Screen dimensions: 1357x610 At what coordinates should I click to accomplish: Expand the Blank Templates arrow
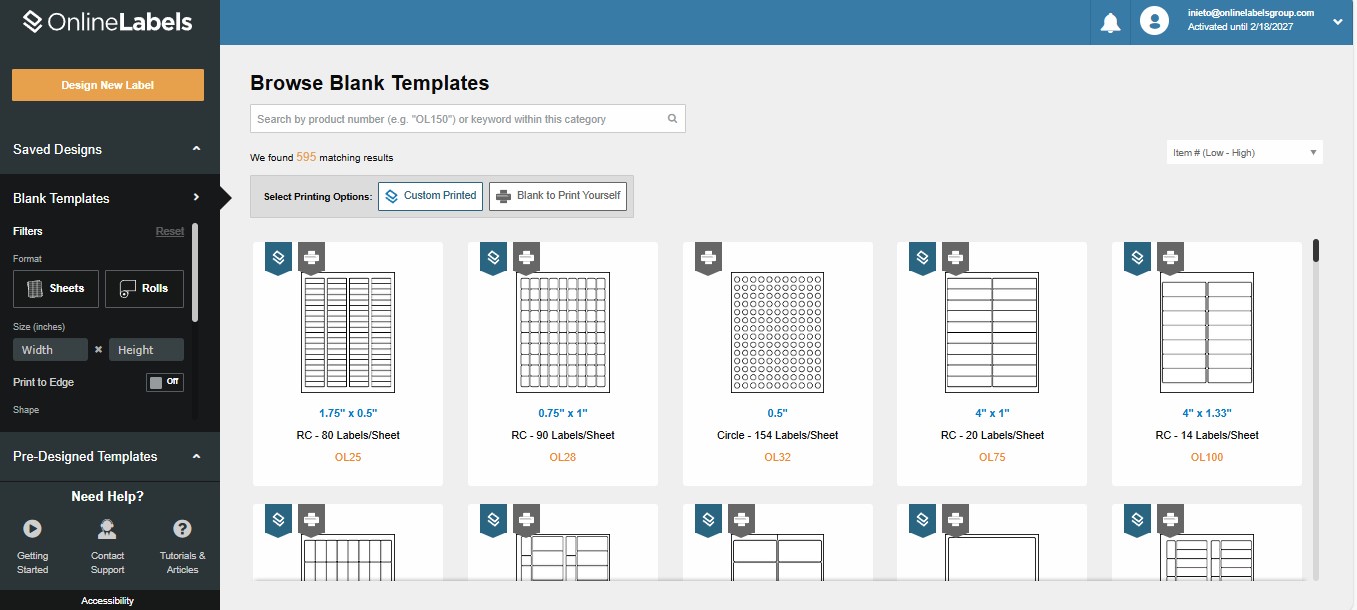(196, 198)
